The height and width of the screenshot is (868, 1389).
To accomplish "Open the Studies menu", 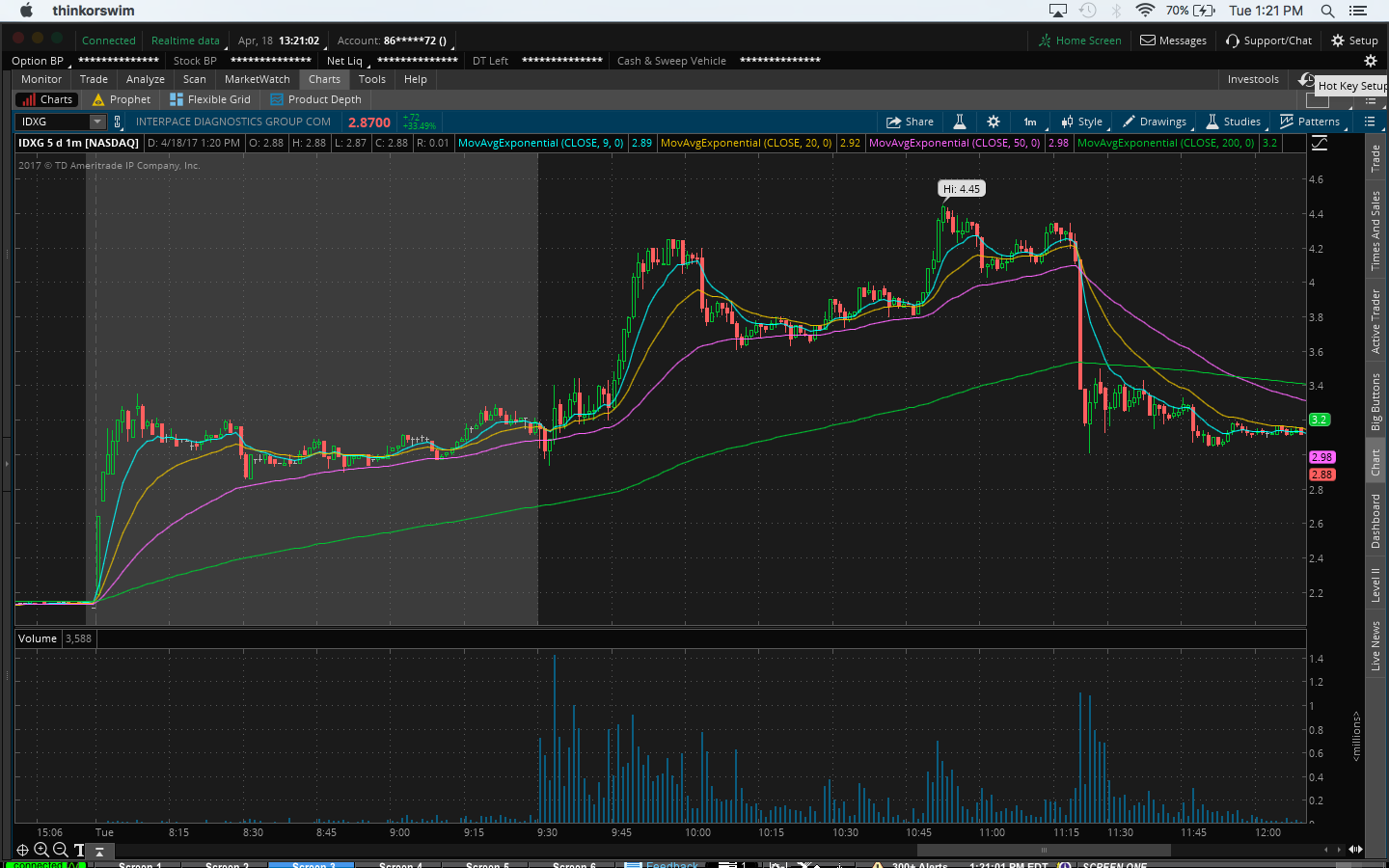I will [x=1234, y=122].
